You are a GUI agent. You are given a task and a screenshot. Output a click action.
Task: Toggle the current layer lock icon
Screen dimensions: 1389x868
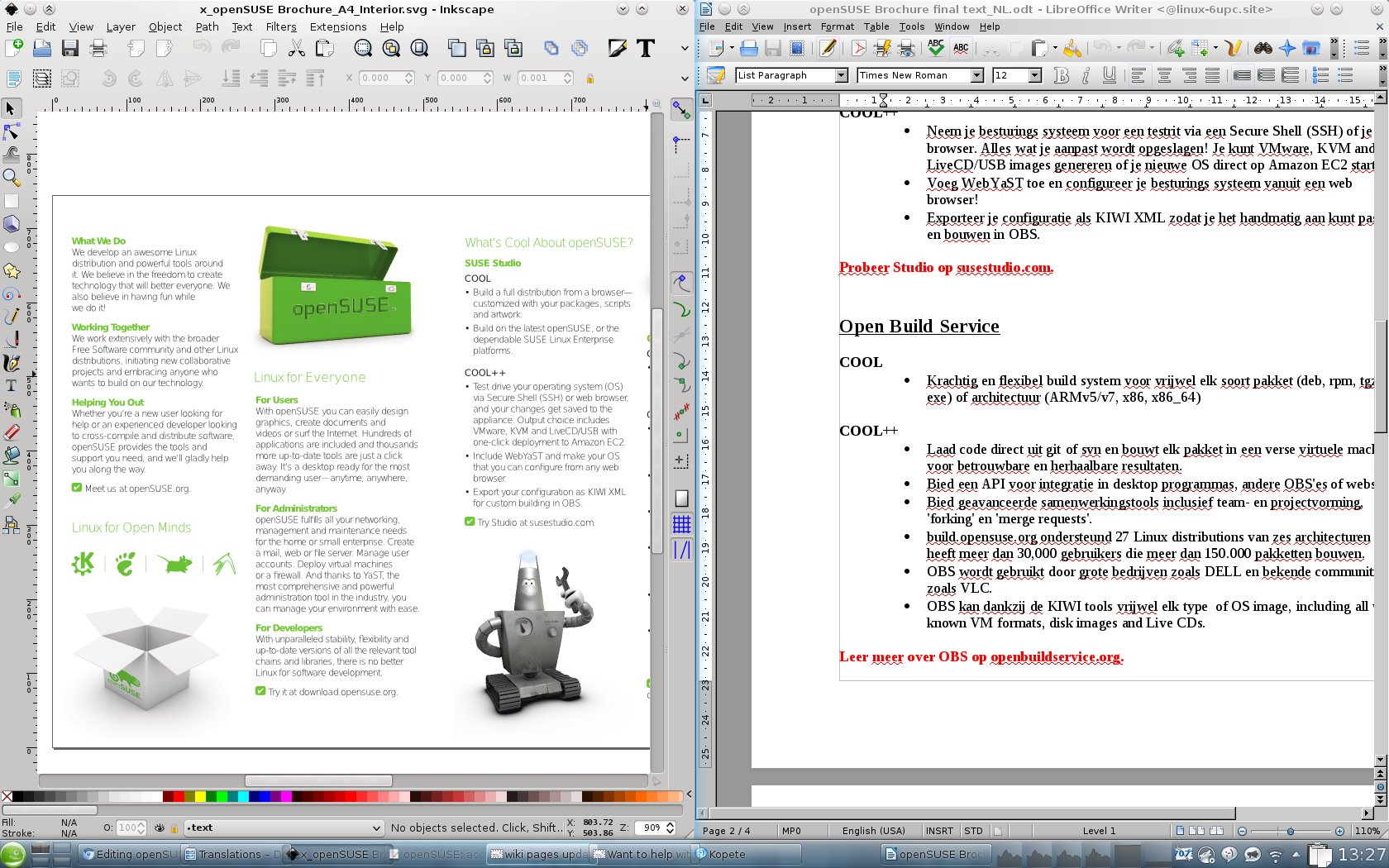pos(174,827)
